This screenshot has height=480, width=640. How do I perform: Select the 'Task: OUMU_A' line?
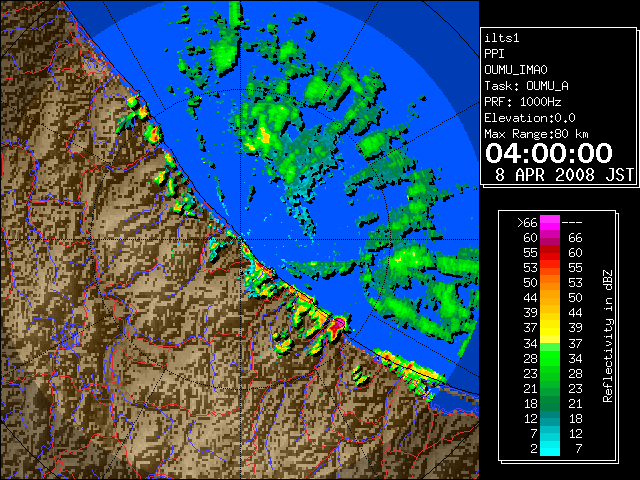click(x=527, y=86)
